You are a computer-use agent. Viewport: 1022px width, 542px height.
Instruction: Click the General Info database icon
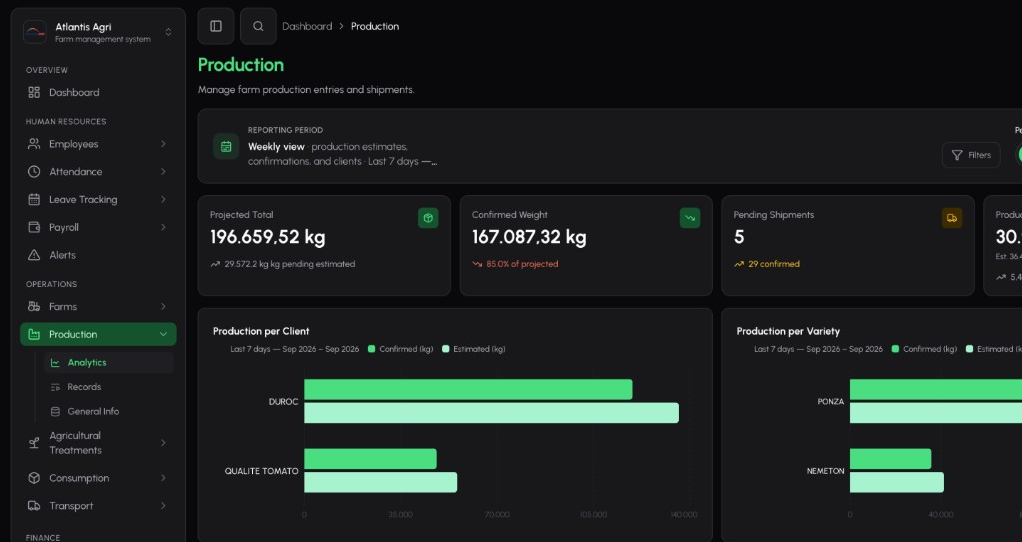tap(55, 412)
